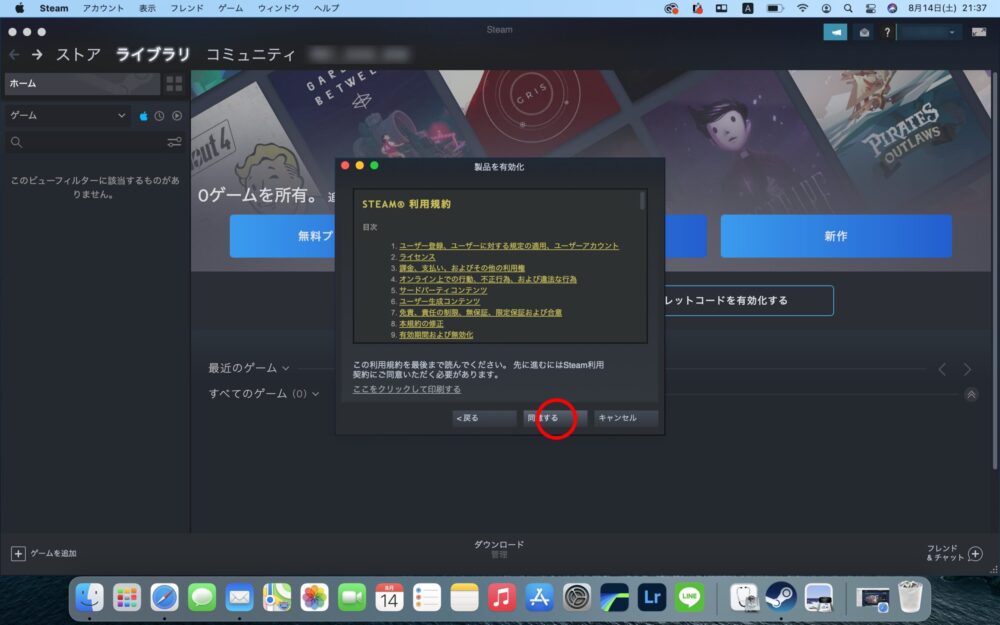
Task: Click the ゲームを追加 plus button
Action: coord(43,553)
